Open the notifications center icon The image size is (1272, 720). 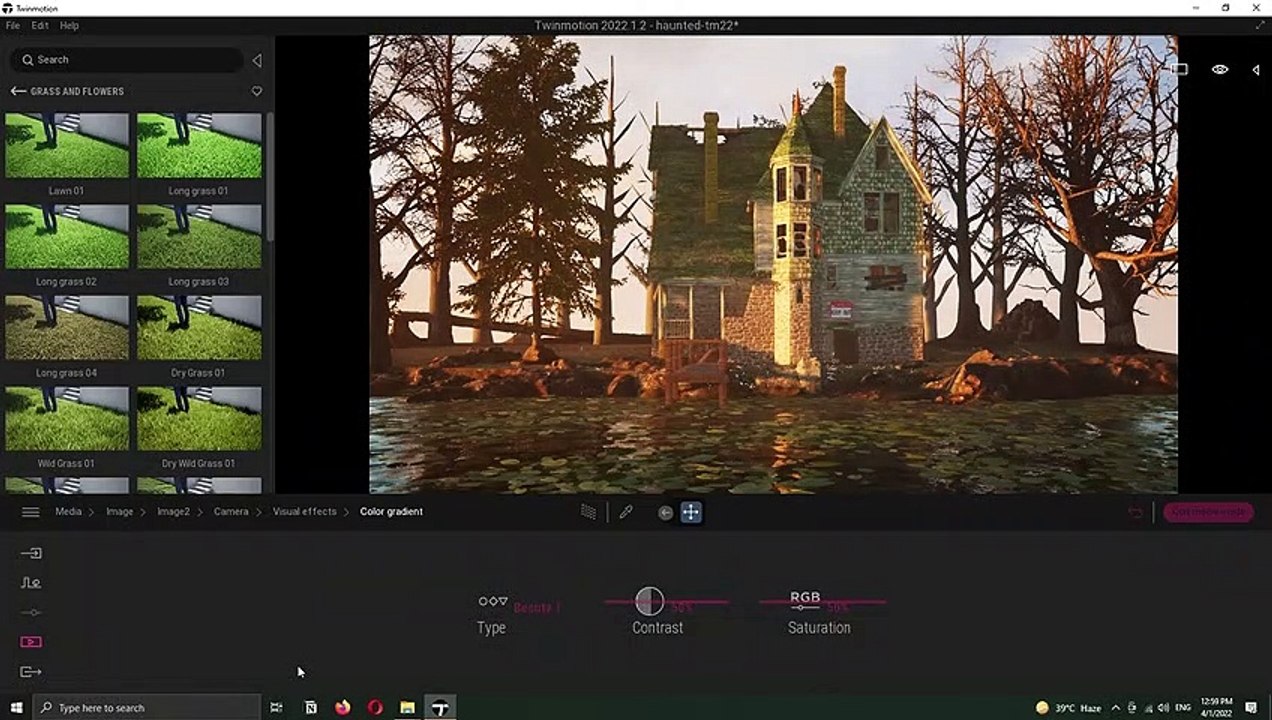pyautogui.click(x=1251, y=708)
